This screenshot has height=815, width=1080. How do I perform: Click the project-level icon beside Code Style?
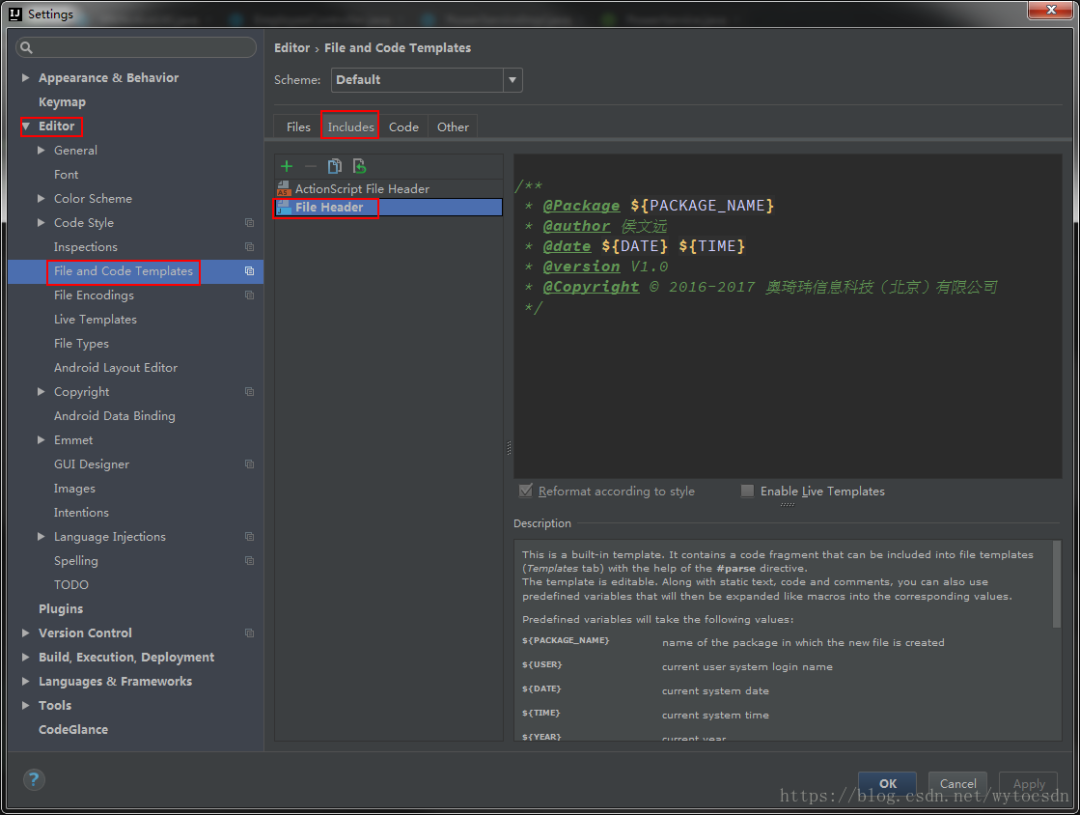pyautogui.click(x=249, y=223)
